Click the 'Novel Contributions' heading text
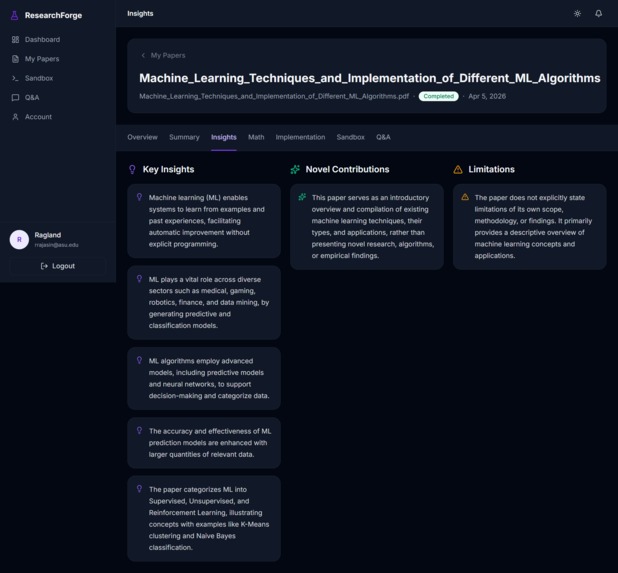This screenshot has height=573, width=618. tap(347, 169)
